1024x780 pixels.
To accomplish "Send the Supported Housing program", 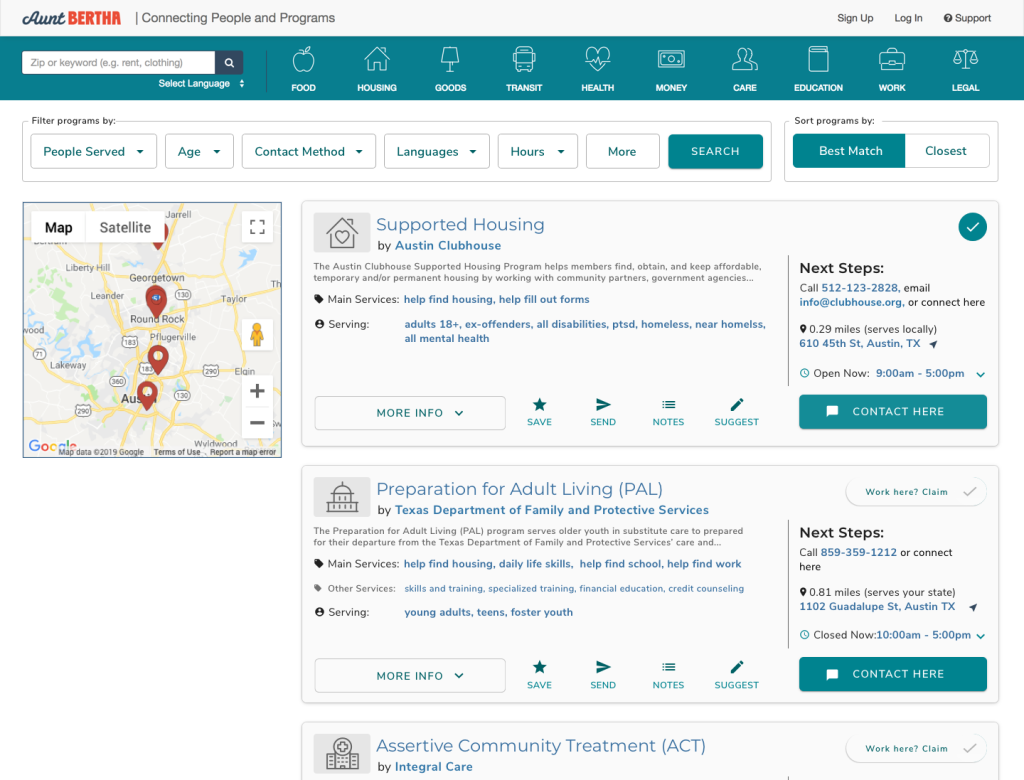I will [603, 412].
